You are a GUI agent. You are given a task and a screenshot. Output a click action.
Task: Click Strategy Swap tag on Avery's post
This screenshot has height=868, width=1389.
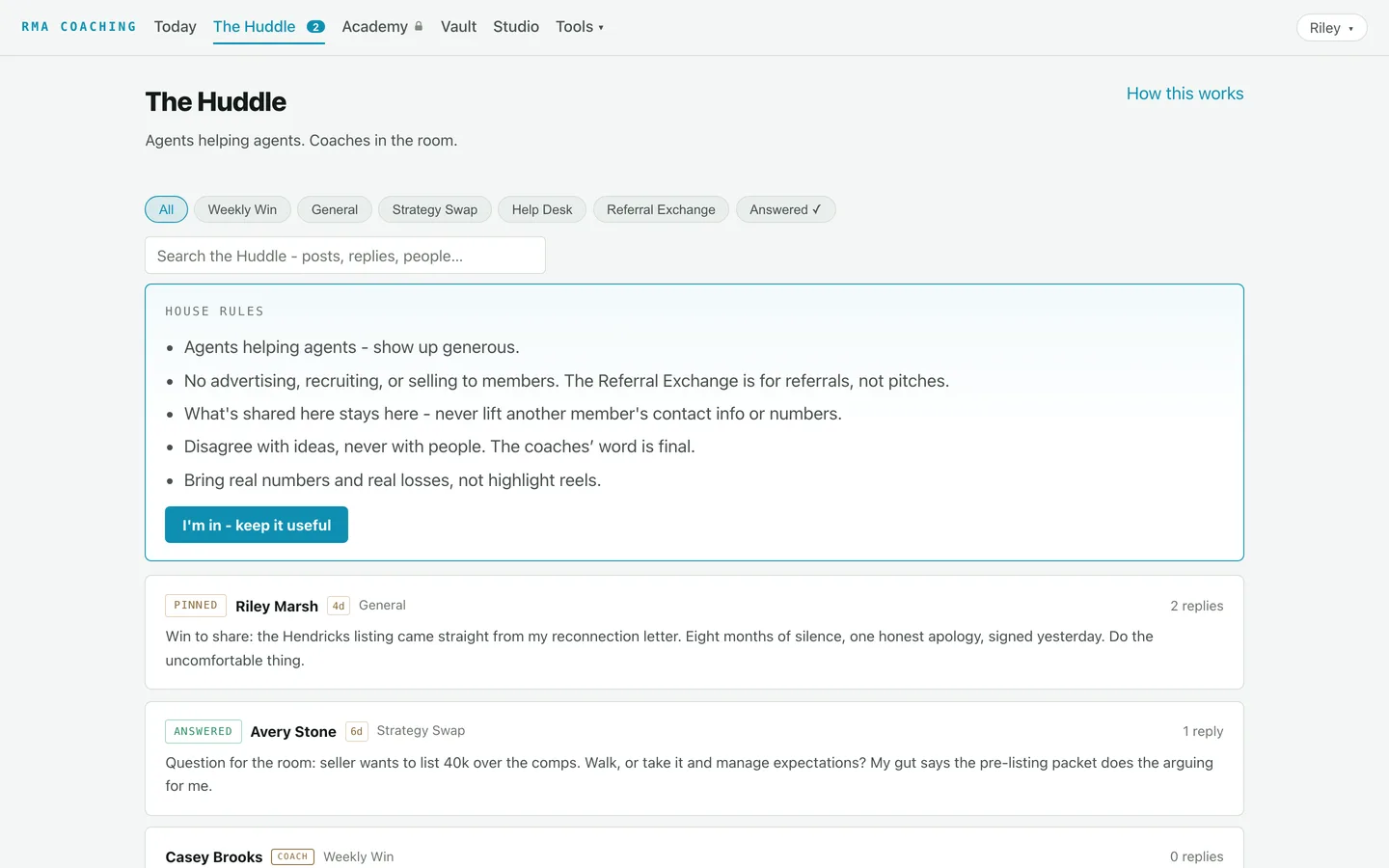pyautogui.click(x=421, y=730)
